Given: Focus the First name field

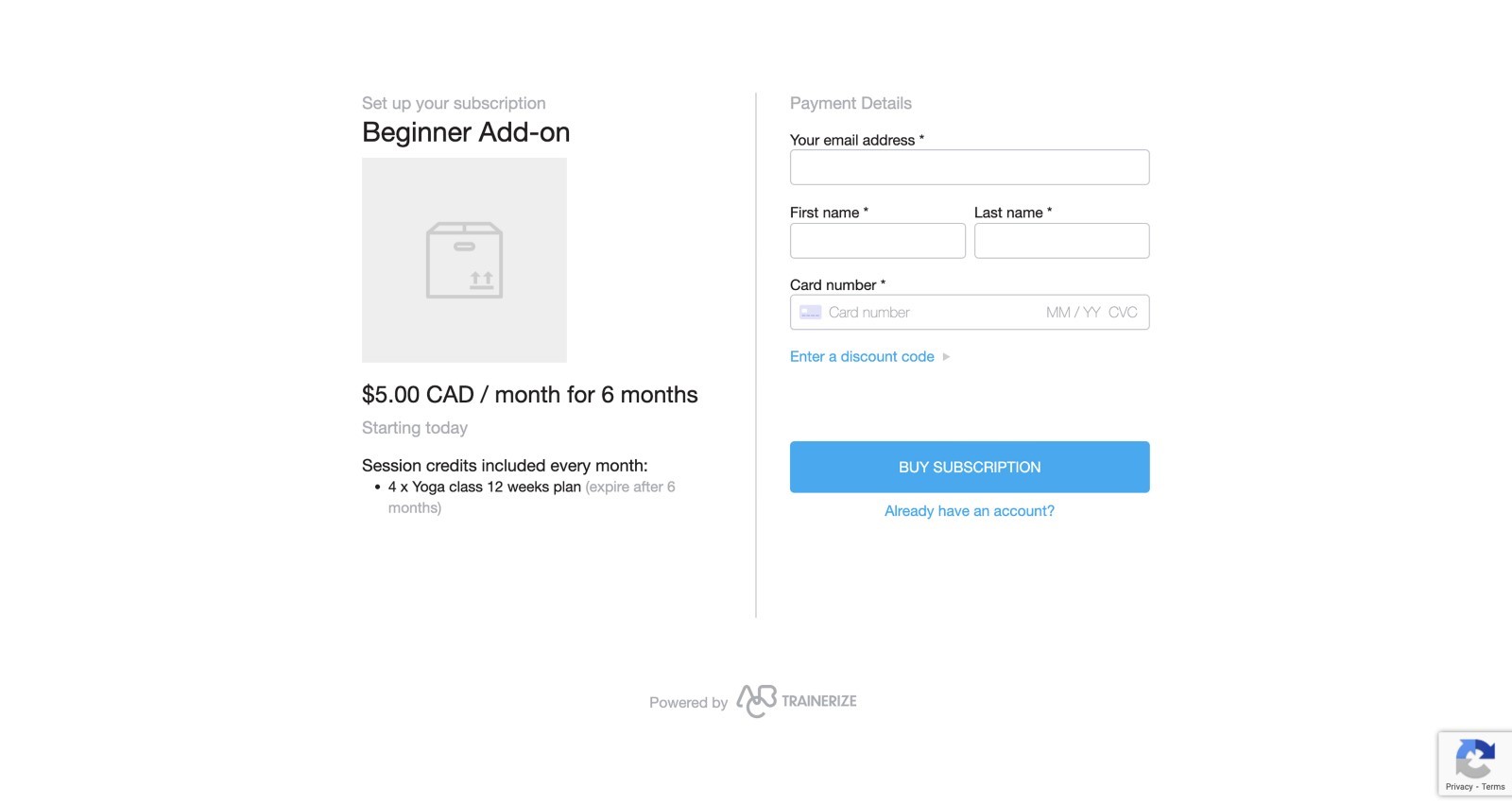Looking at the screenshot, I should point(878,241).
